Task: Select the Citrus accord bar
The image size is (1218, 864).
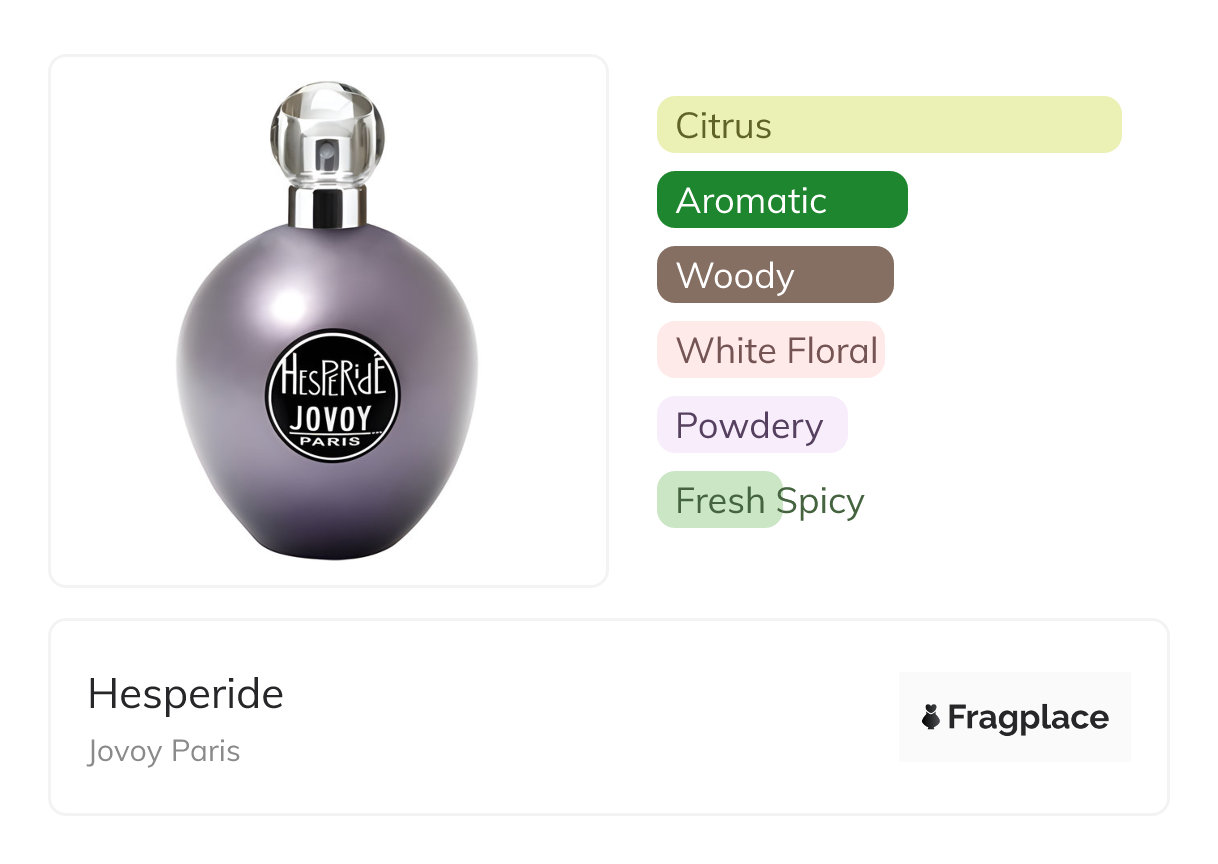Action: point(889,125)
